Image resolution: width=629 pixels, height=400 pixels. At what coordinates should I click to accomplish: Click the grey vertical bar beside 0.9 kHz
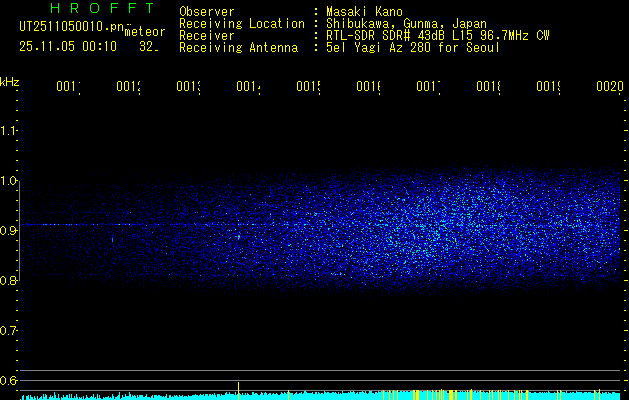click(x=19, y=231)
